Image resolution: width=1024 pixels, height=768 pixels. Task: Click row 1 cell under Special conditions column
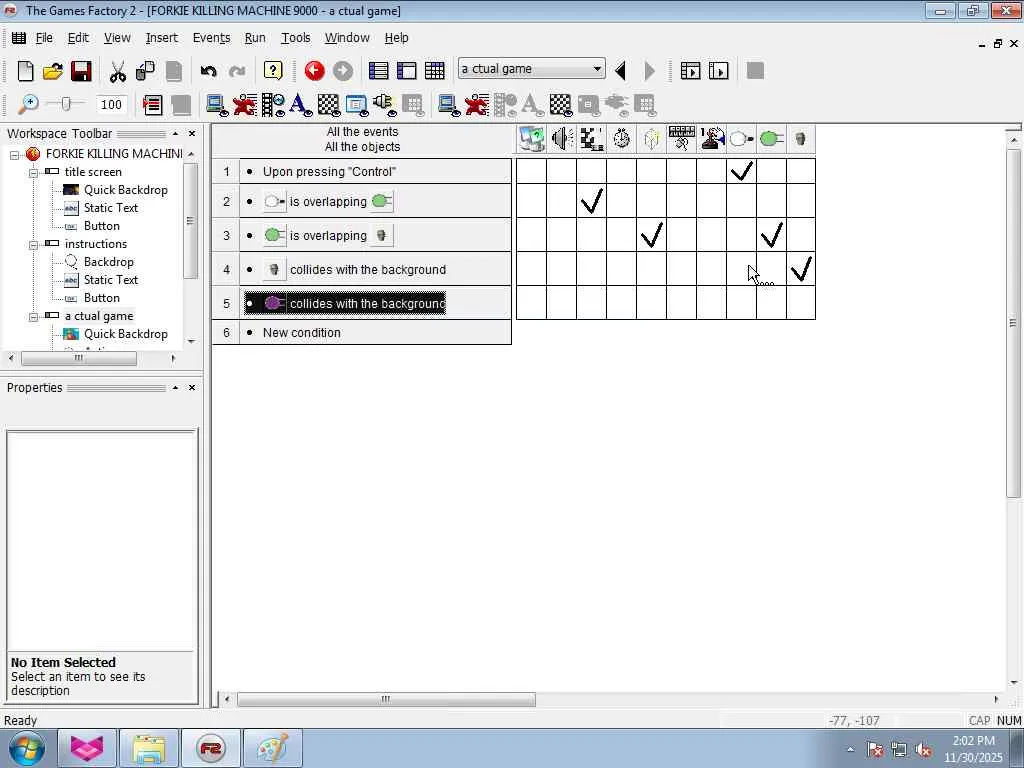[532, 171]
